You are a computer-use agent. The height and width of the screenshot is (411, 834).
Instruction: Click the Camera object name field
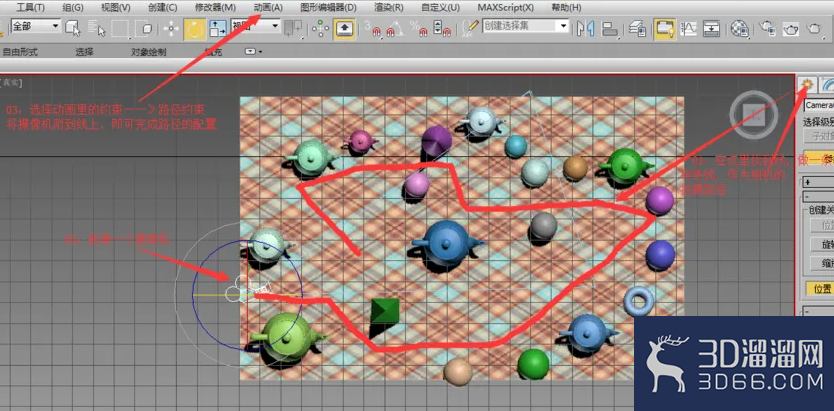[819, 105]
